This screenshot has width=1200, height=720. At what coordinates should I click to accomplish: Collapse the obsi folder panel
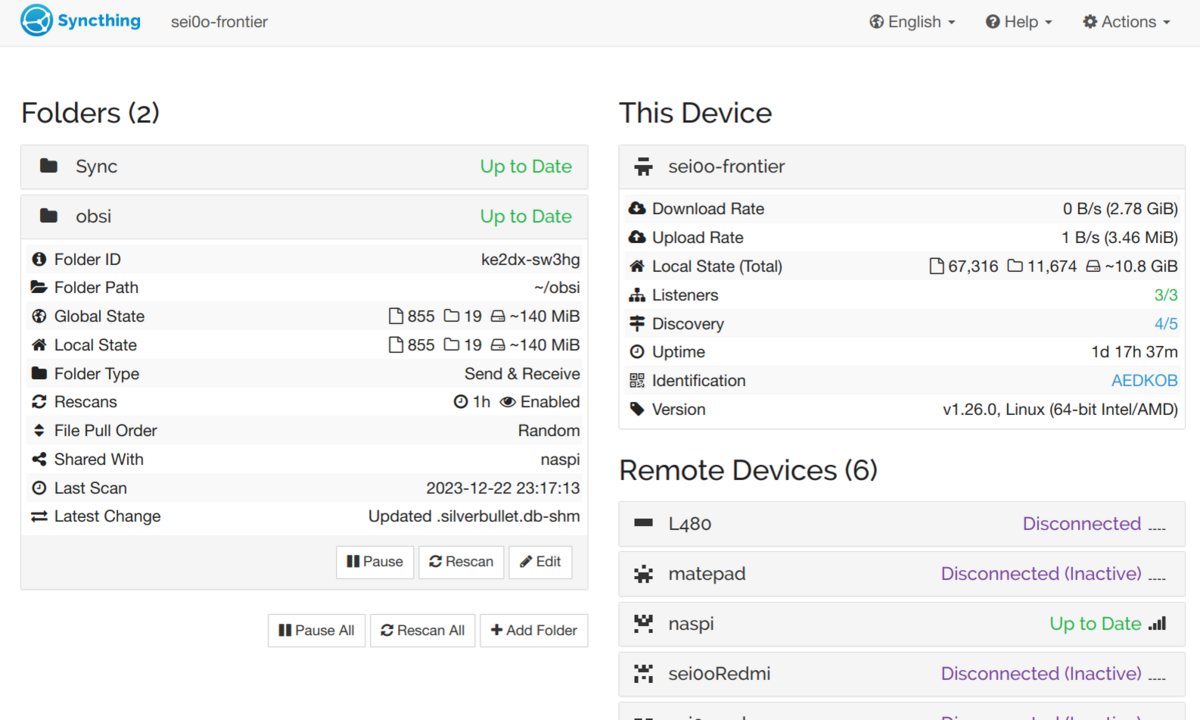click(304, 217)
